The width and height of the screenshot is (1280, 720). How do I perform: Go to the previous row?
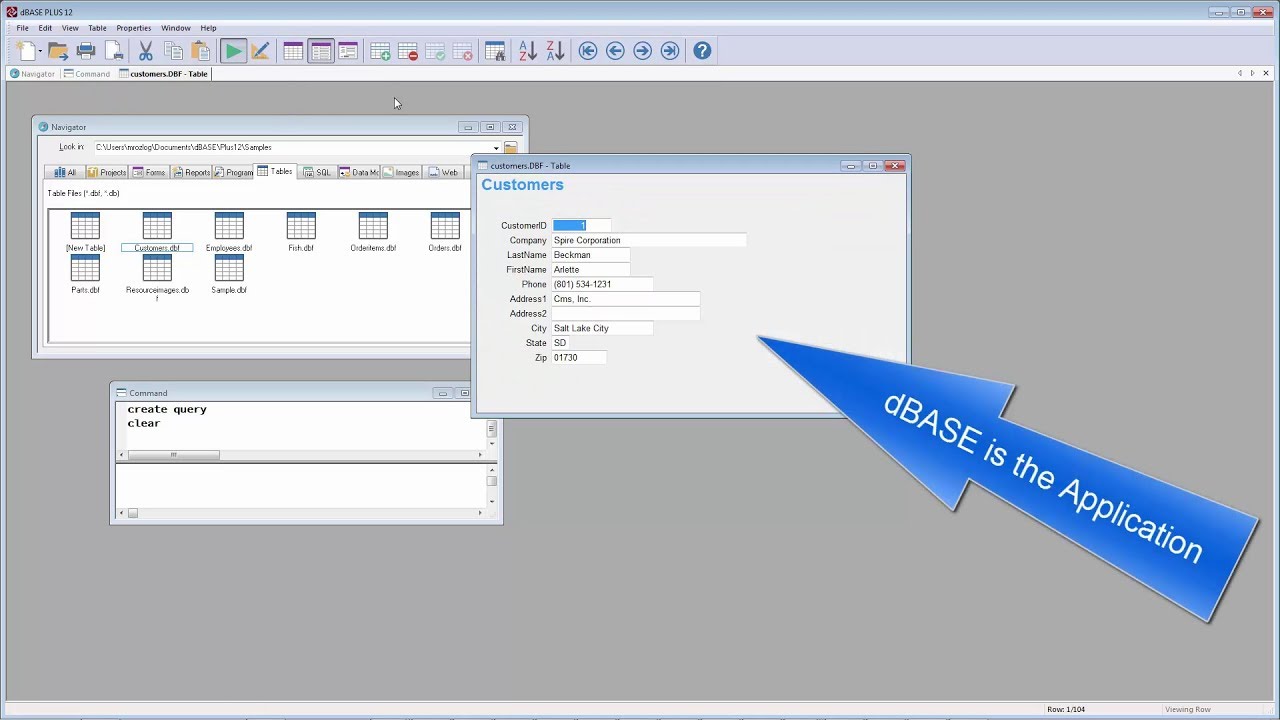pyautogui.click(x=615, y=51)
